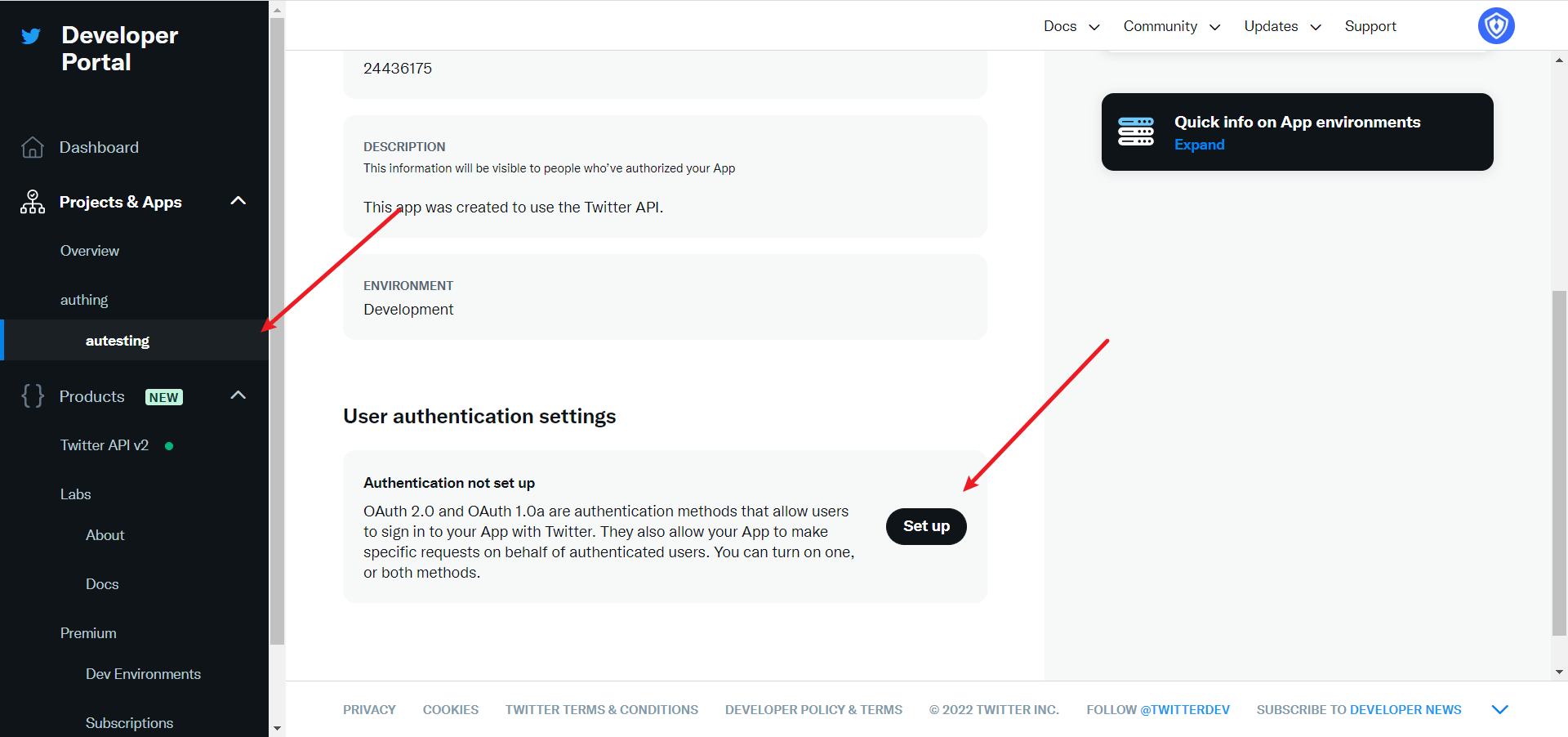1568x737 pixels.
Task: Open the Docs dropdown menu
Action: point(1071,26)
